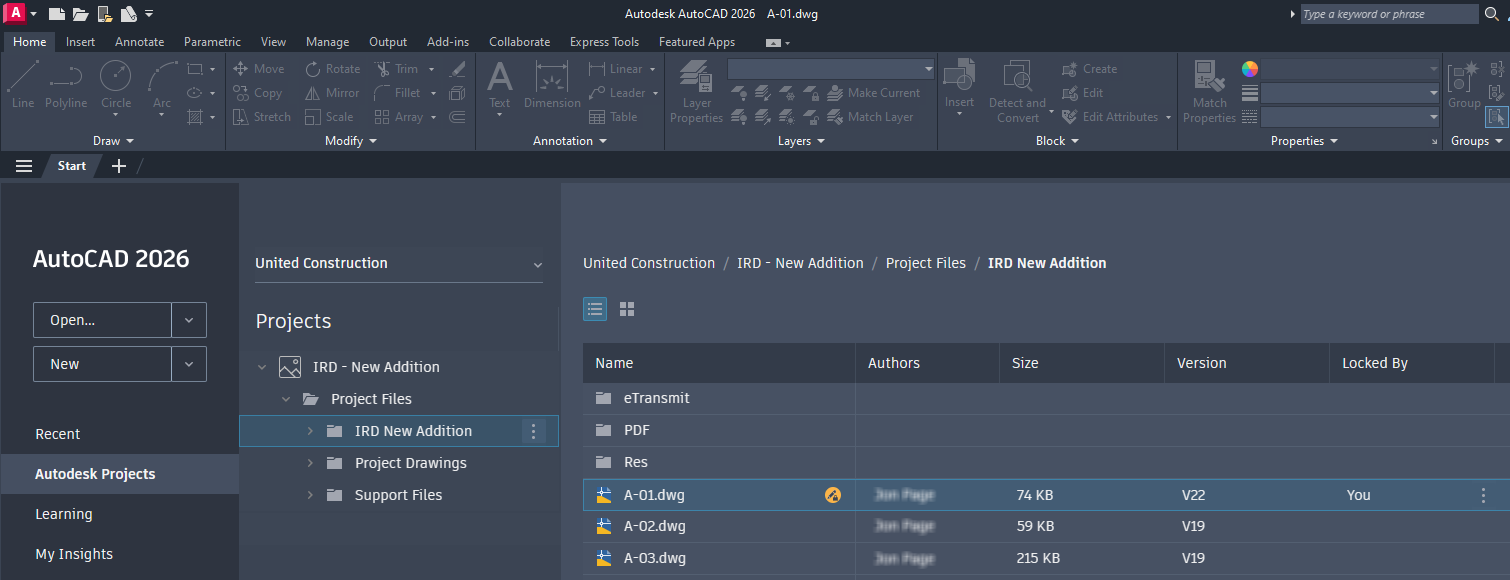
Task: Click the Scale tool
Action: 329,117
